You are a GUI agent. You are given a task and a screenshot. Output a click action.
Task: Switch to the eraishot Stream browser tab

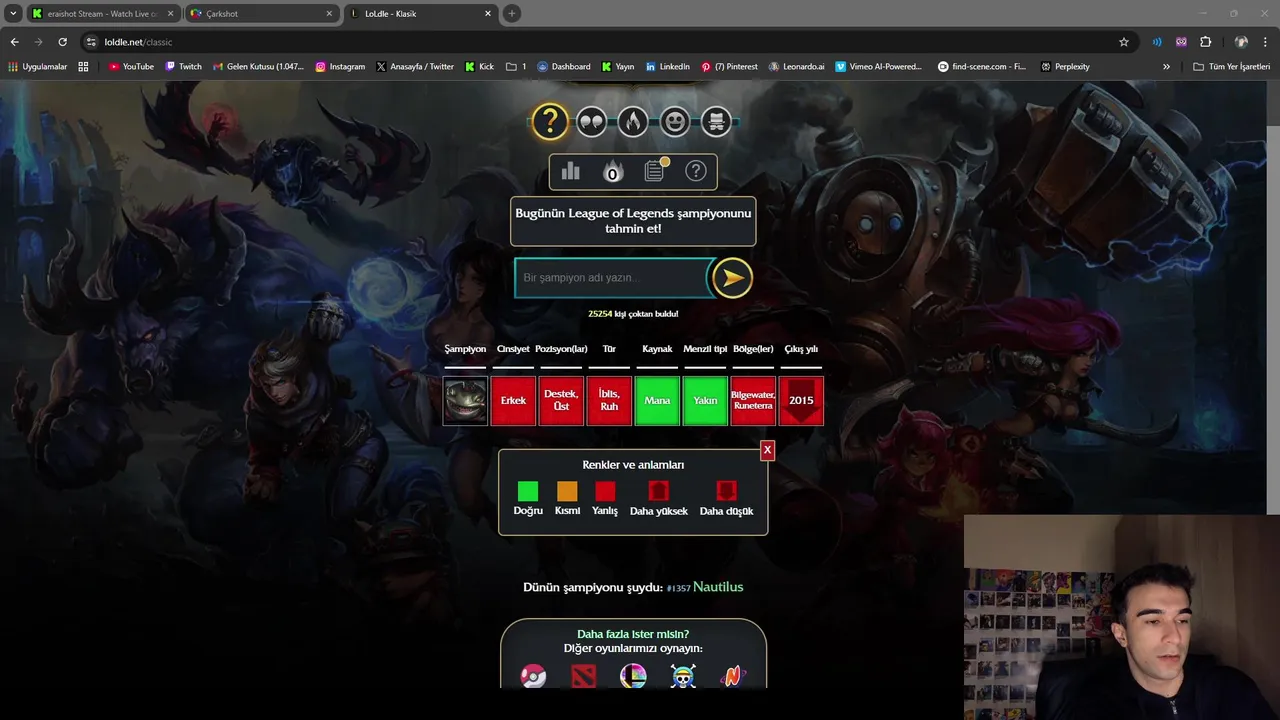pyautogui.click(x=103, y=14)
